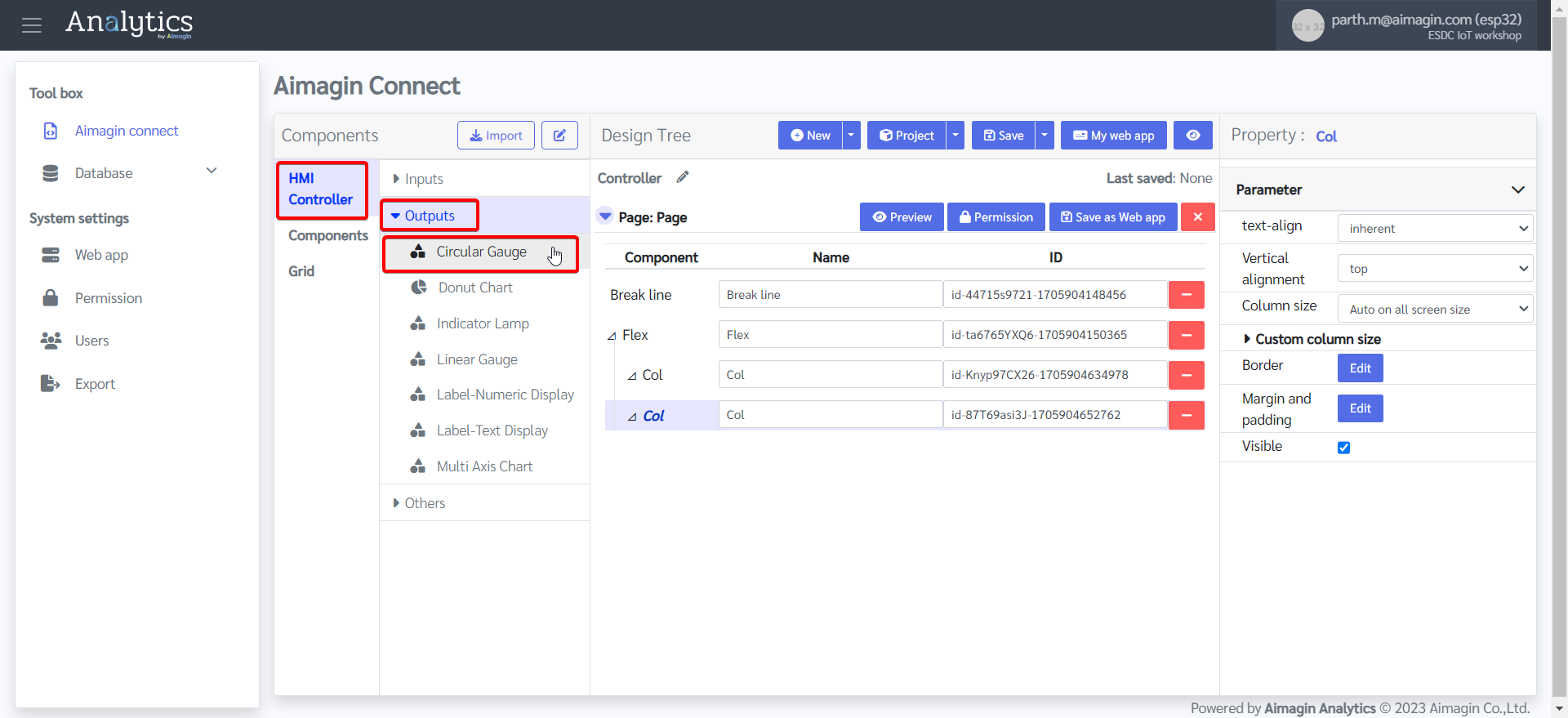Close the page with red X button
The image size is (1568, 718).
[1198, 217]
